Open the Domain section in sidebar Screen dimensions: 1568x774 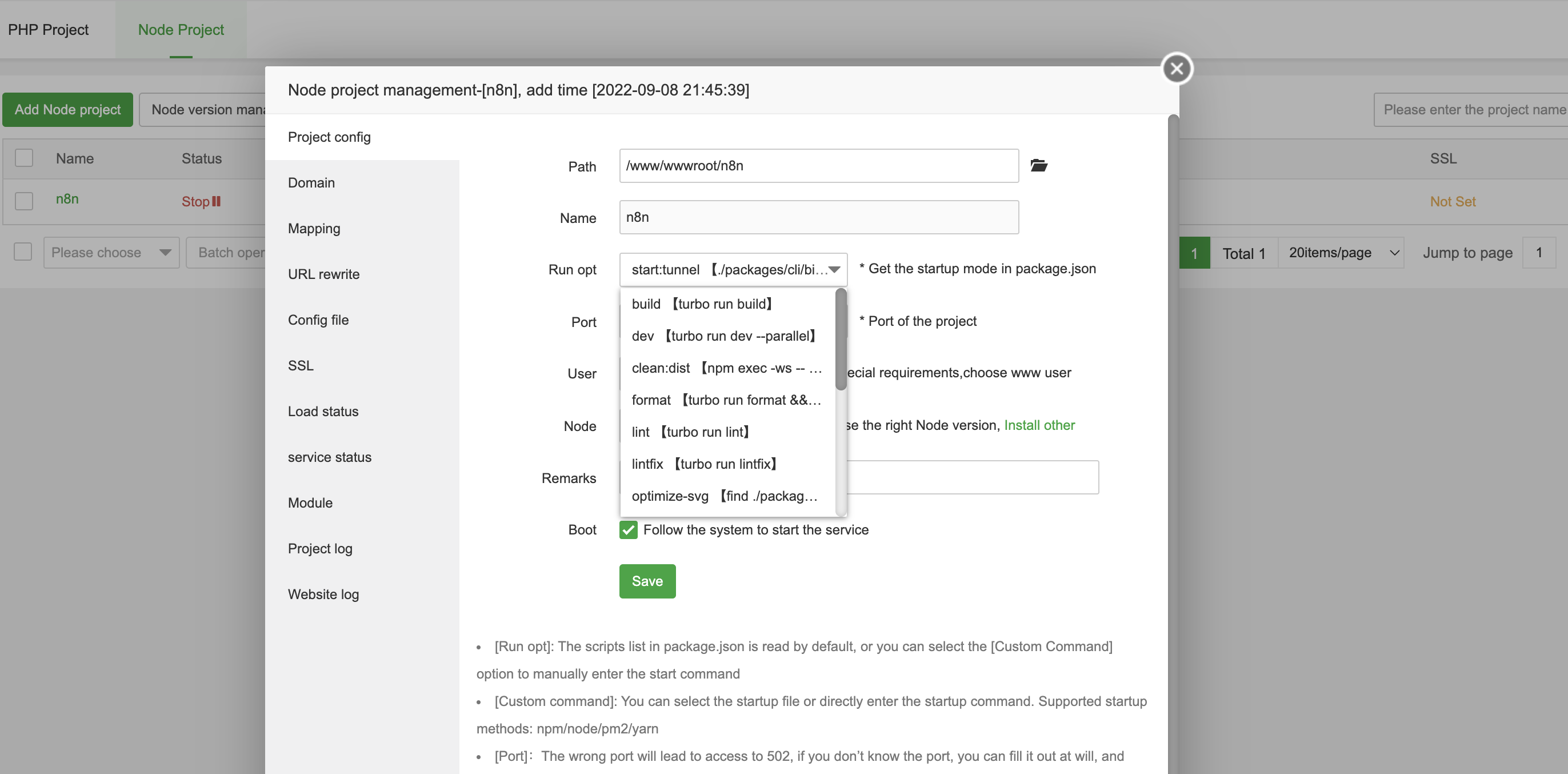(311, 183)
